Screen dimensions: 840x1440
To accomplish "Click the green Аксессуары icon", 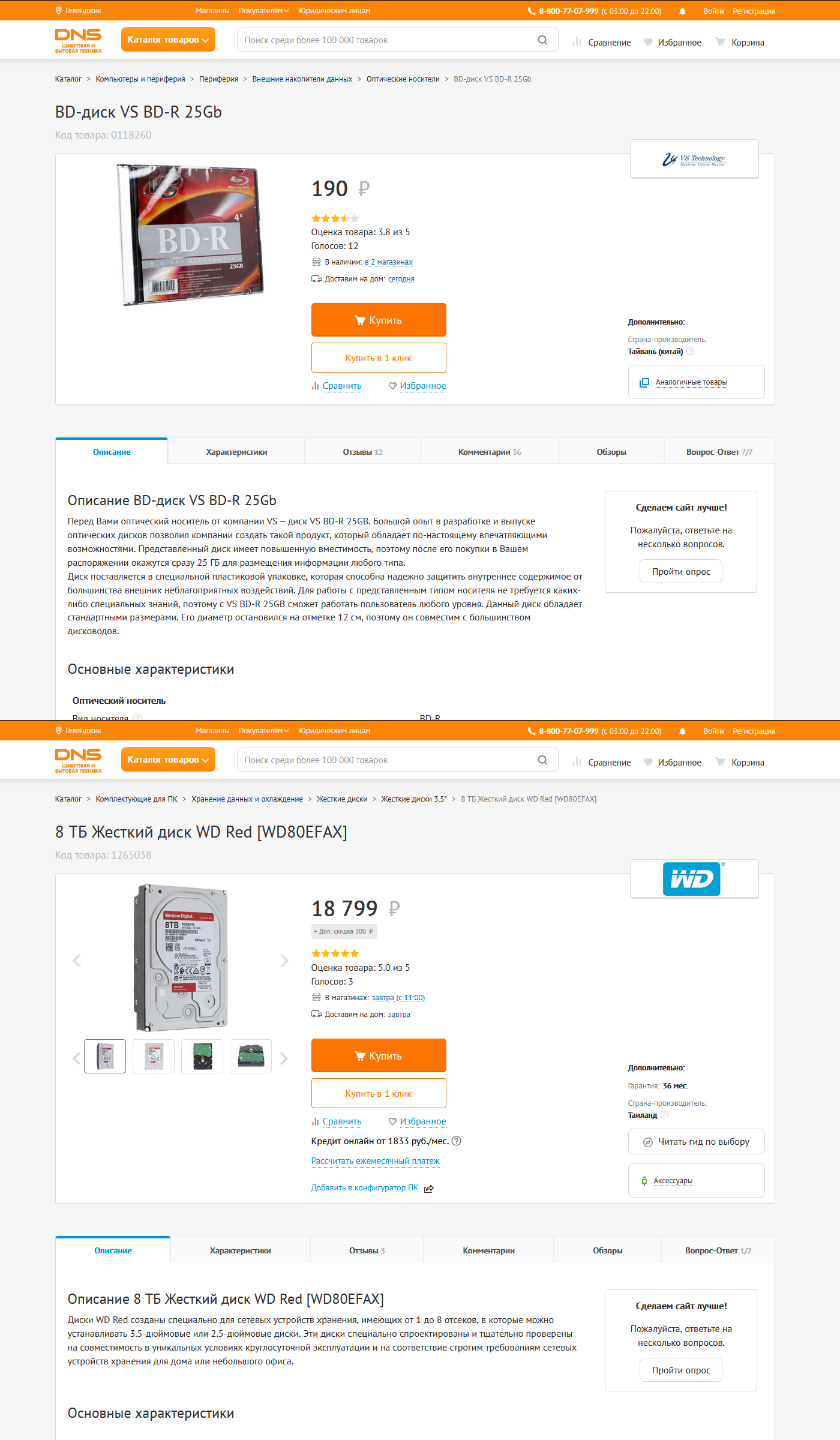I will tap(644, 1181).
